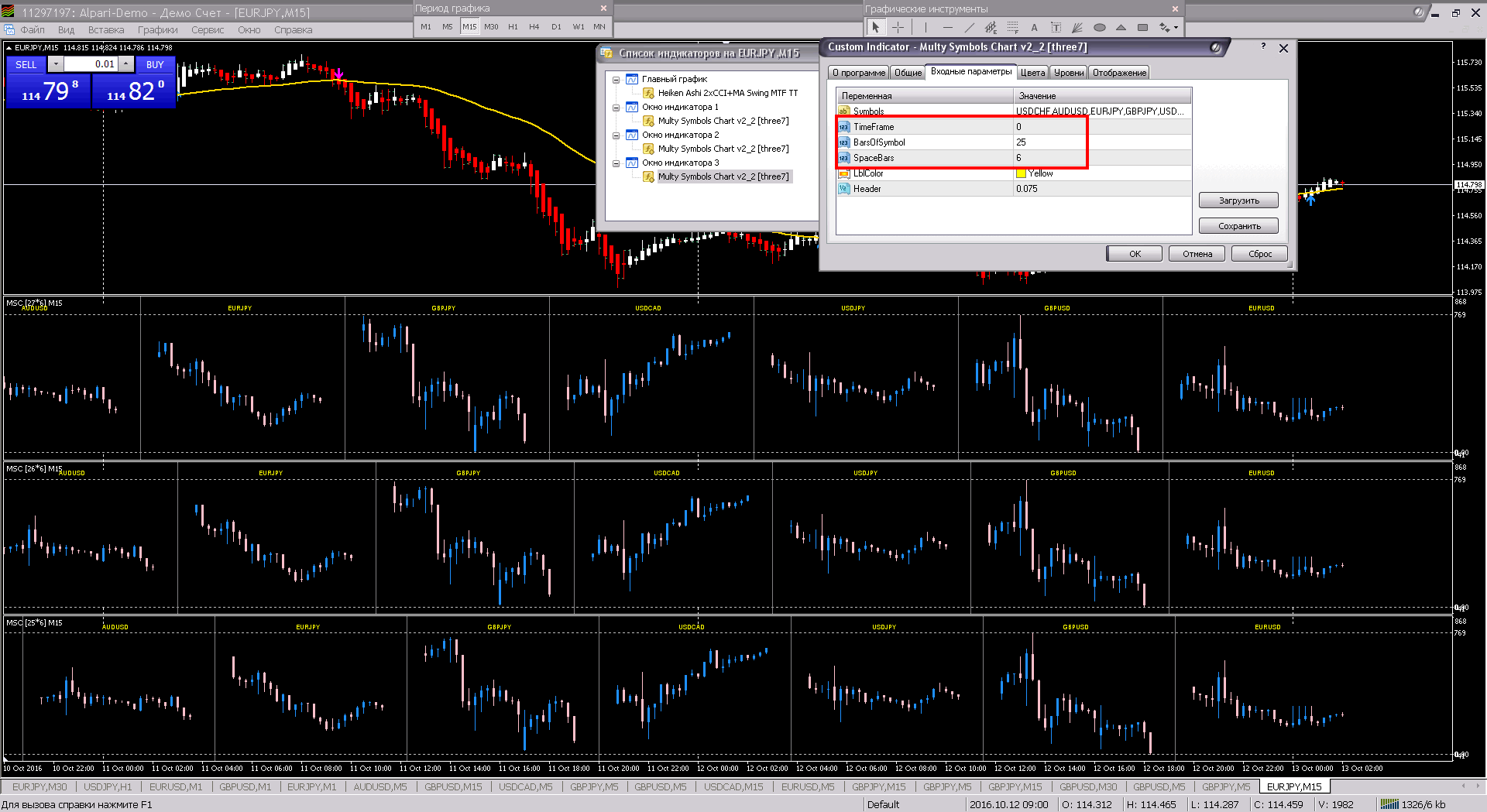Image resolution: width=1487 pixels, height=812 pixels.
Task: Switch to the Цвета tab
Action: coord(1032,73)
